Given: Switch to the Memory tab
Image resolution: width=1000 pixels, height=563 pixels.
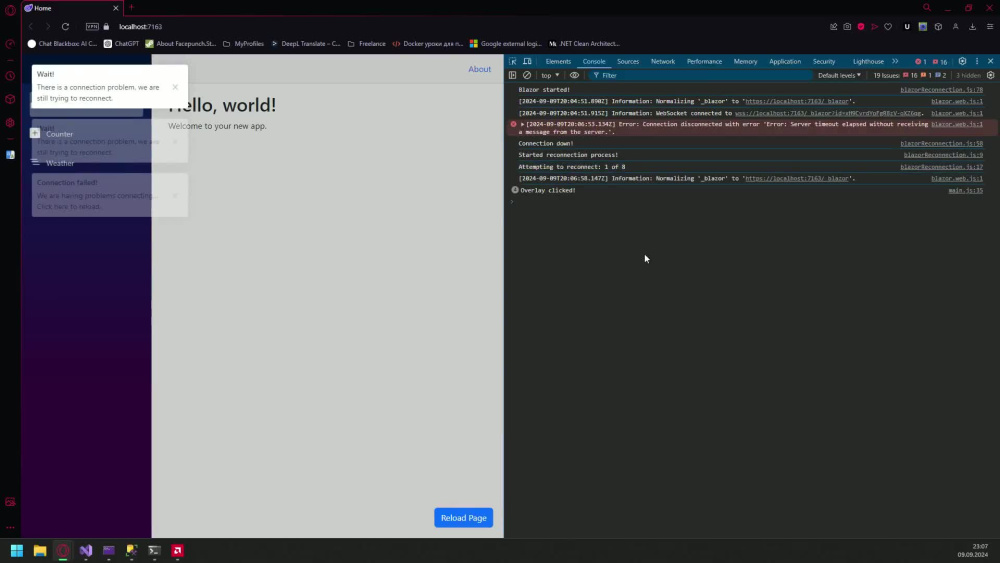Looking at the screenshot, I should coord(745,61).
